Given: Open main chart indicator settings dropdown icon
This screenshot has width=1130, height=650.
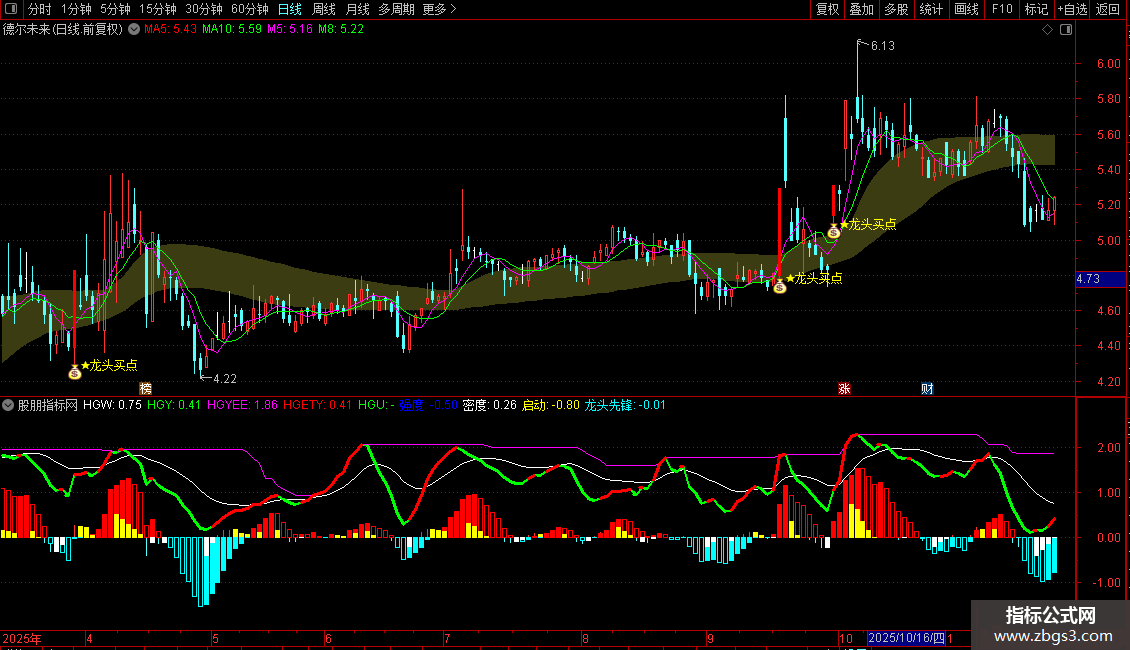Looking at the screenshot, I should pyautogui.click(x=134, y=30).
